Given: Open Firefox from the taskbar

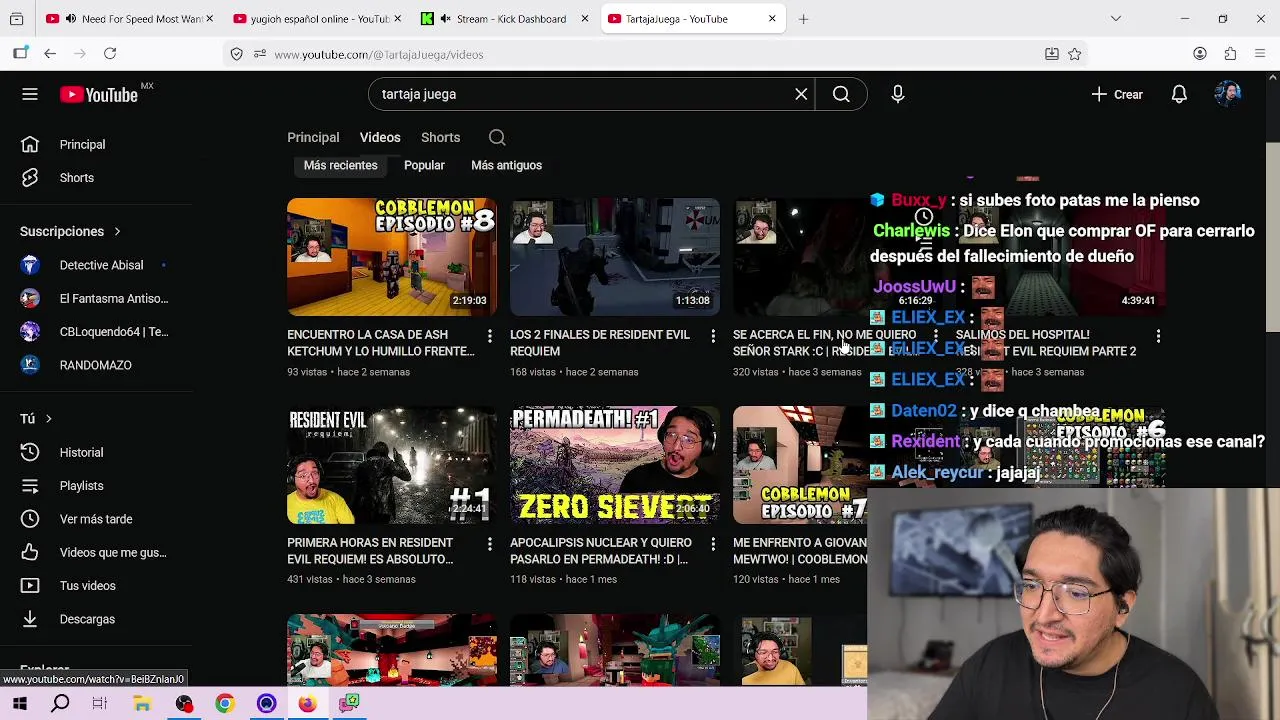Looking at the screenshot, I should 307,704.
